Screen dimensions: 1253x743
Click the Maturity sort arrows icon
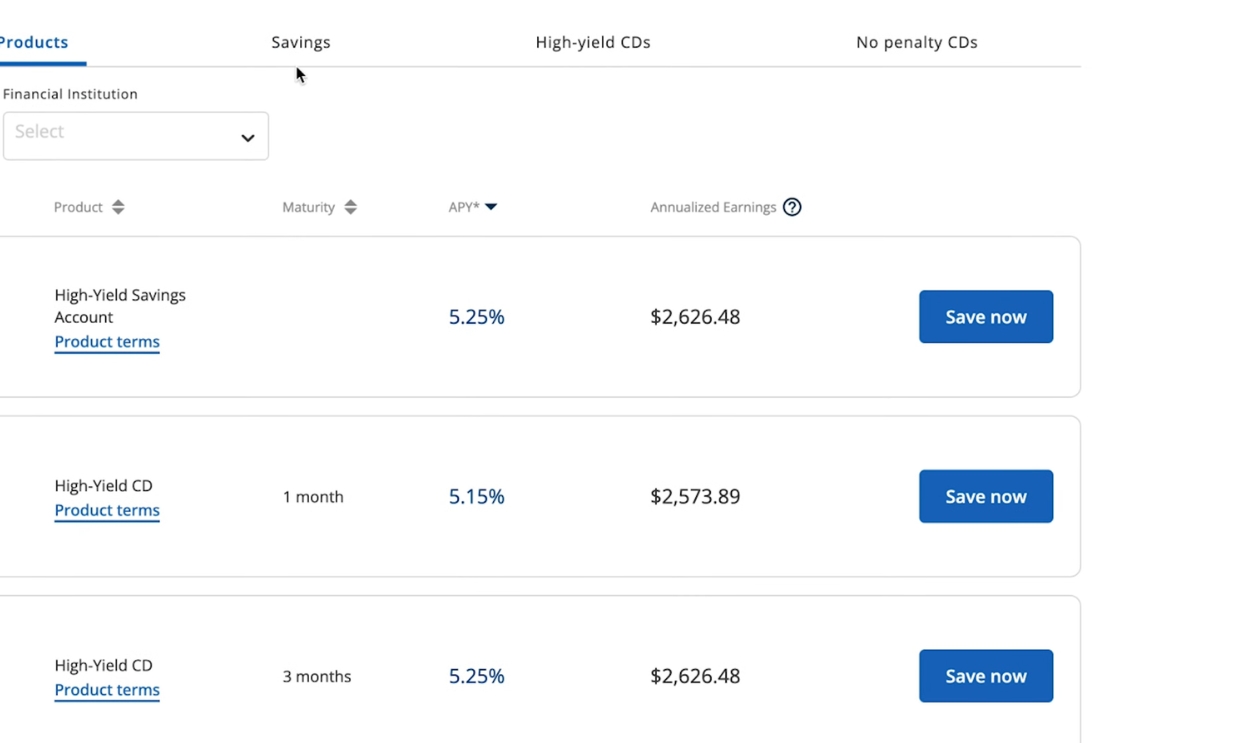point(350,207)
